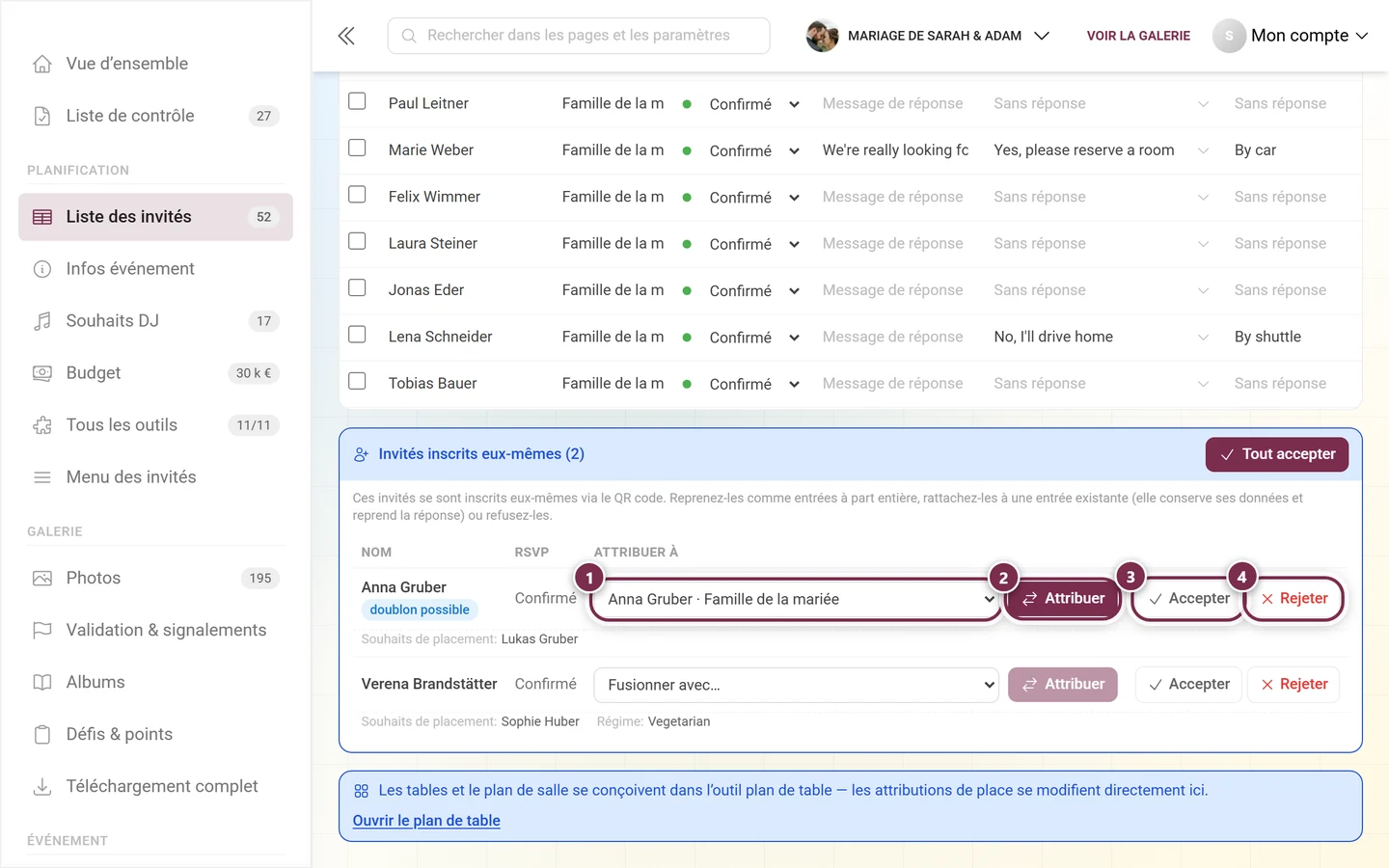Open the Liste des invités page

click(155, 217)
